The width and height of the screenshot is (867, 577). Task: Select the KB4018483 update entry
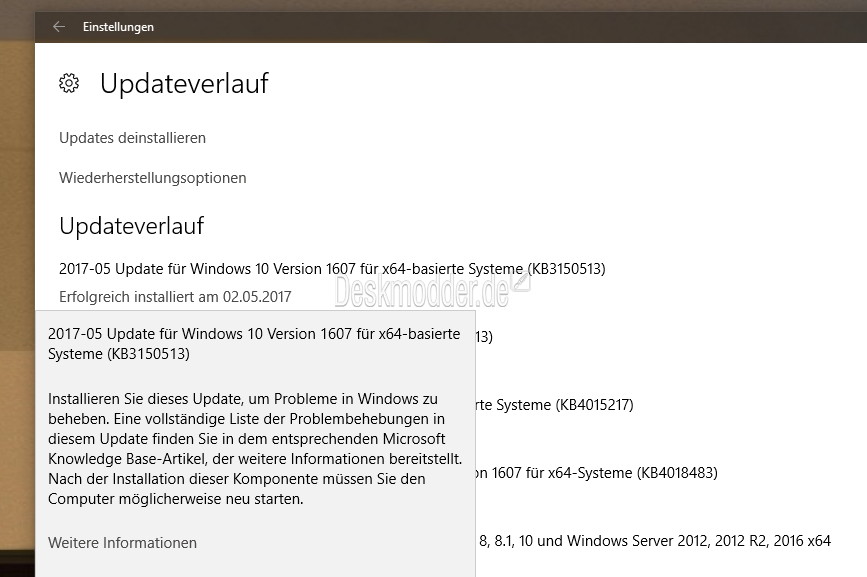click(597, 473)
